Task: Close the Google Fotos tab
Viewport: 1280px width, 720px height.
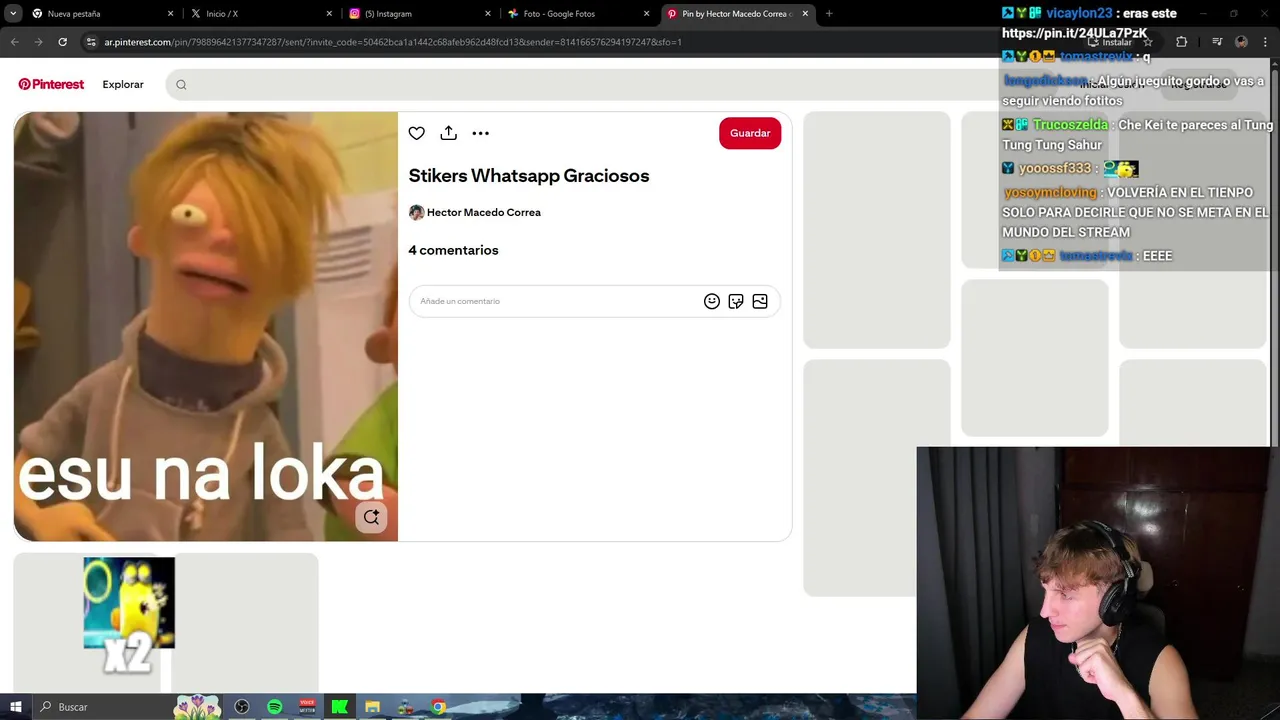Action: point(646,14)
